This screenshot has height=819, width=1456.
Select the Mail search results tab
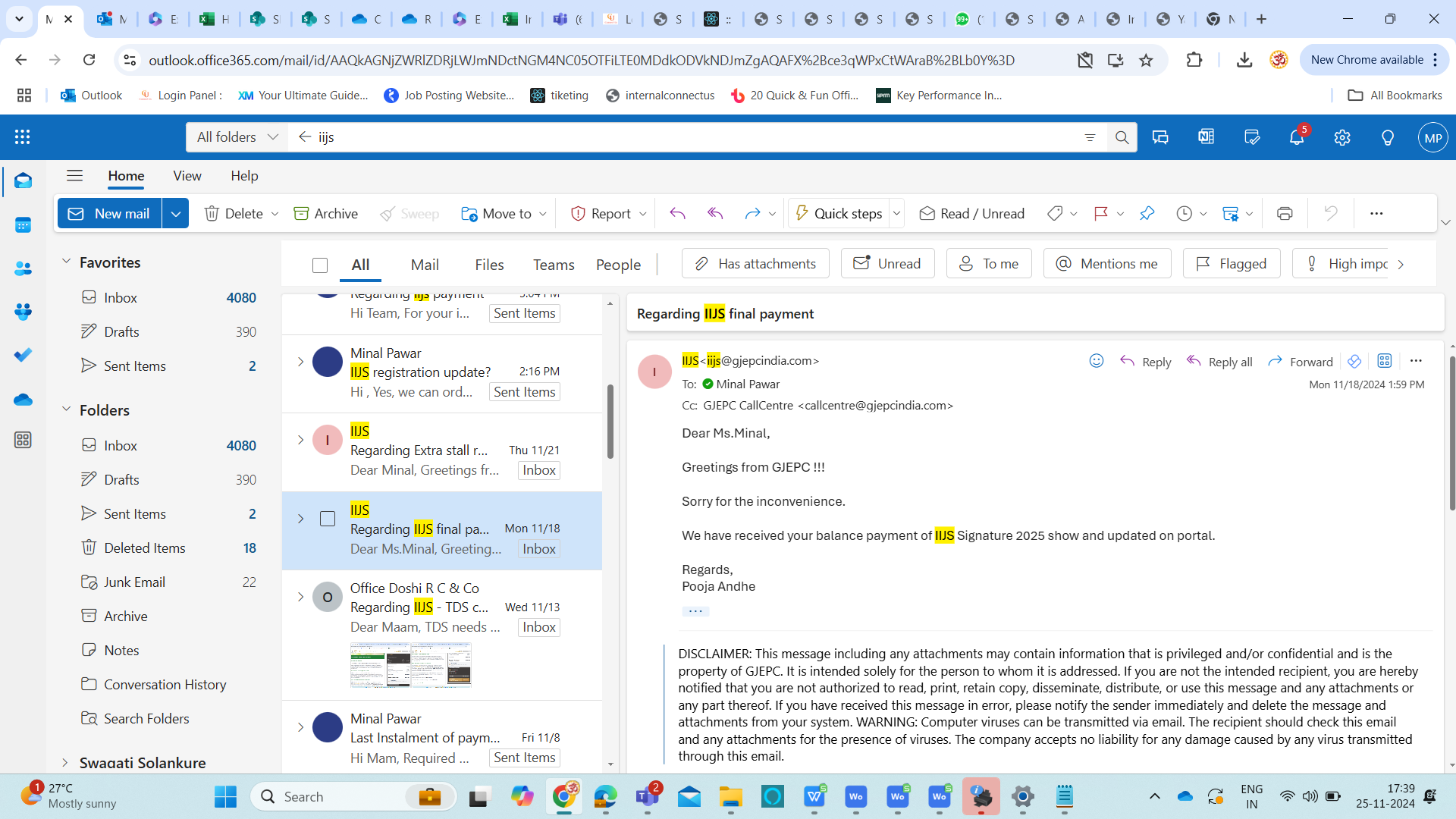[x=425, y=265]
